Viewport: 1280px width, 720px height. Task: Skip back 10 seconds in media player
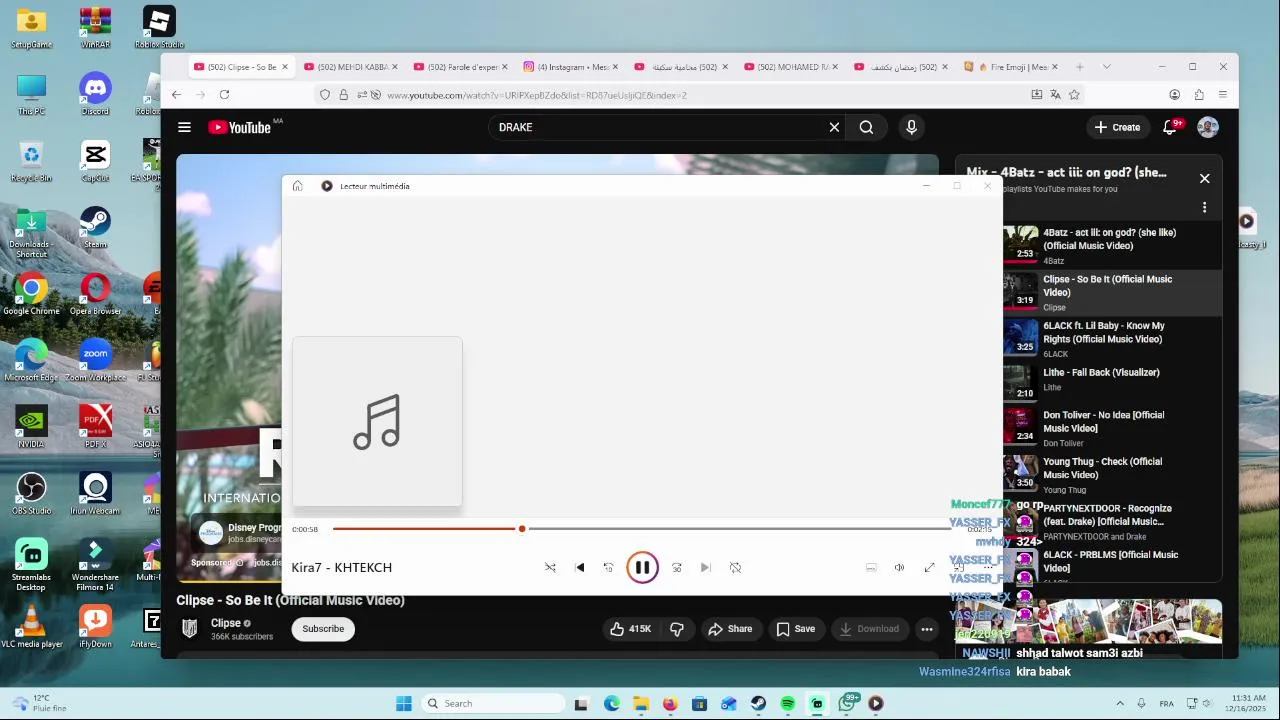608,567
